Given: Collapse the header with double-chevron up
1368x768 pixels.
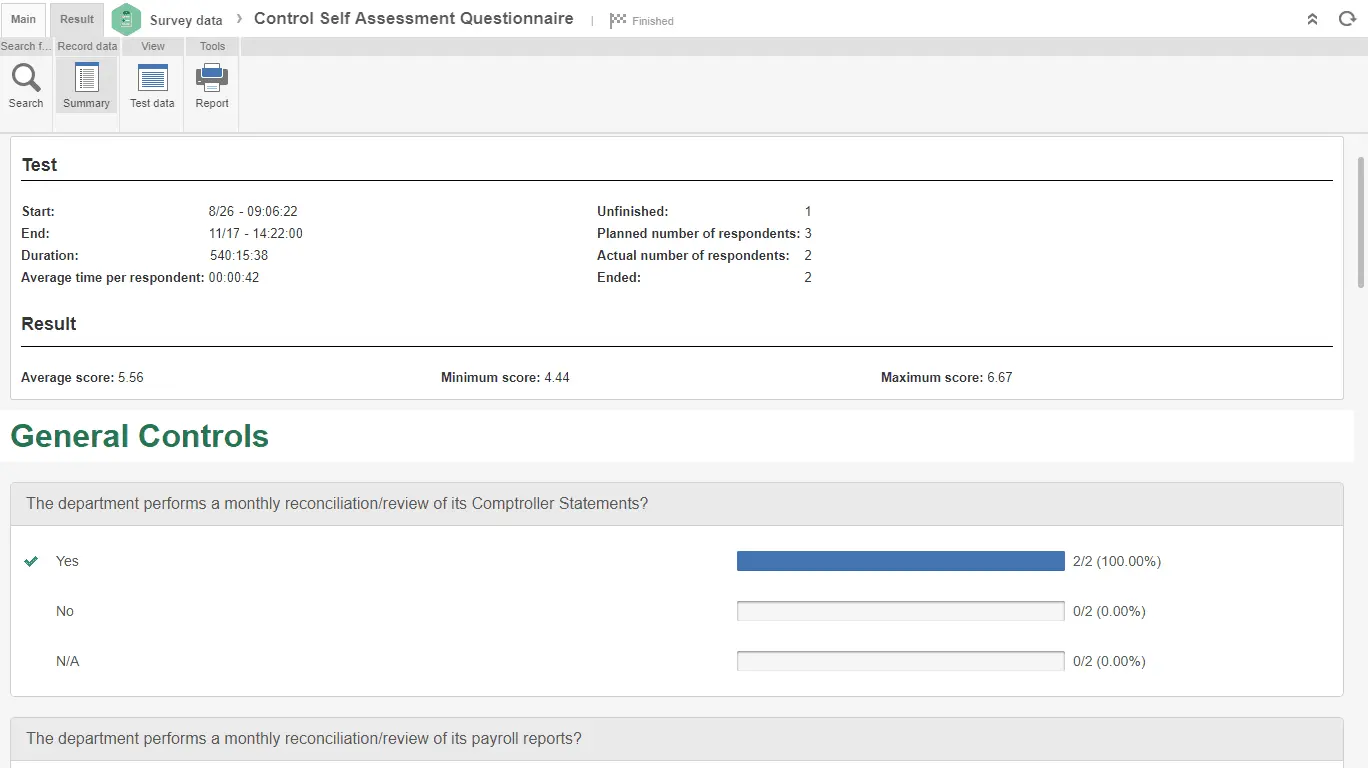Looking at the screenshot, I should tap(1312, 19).
